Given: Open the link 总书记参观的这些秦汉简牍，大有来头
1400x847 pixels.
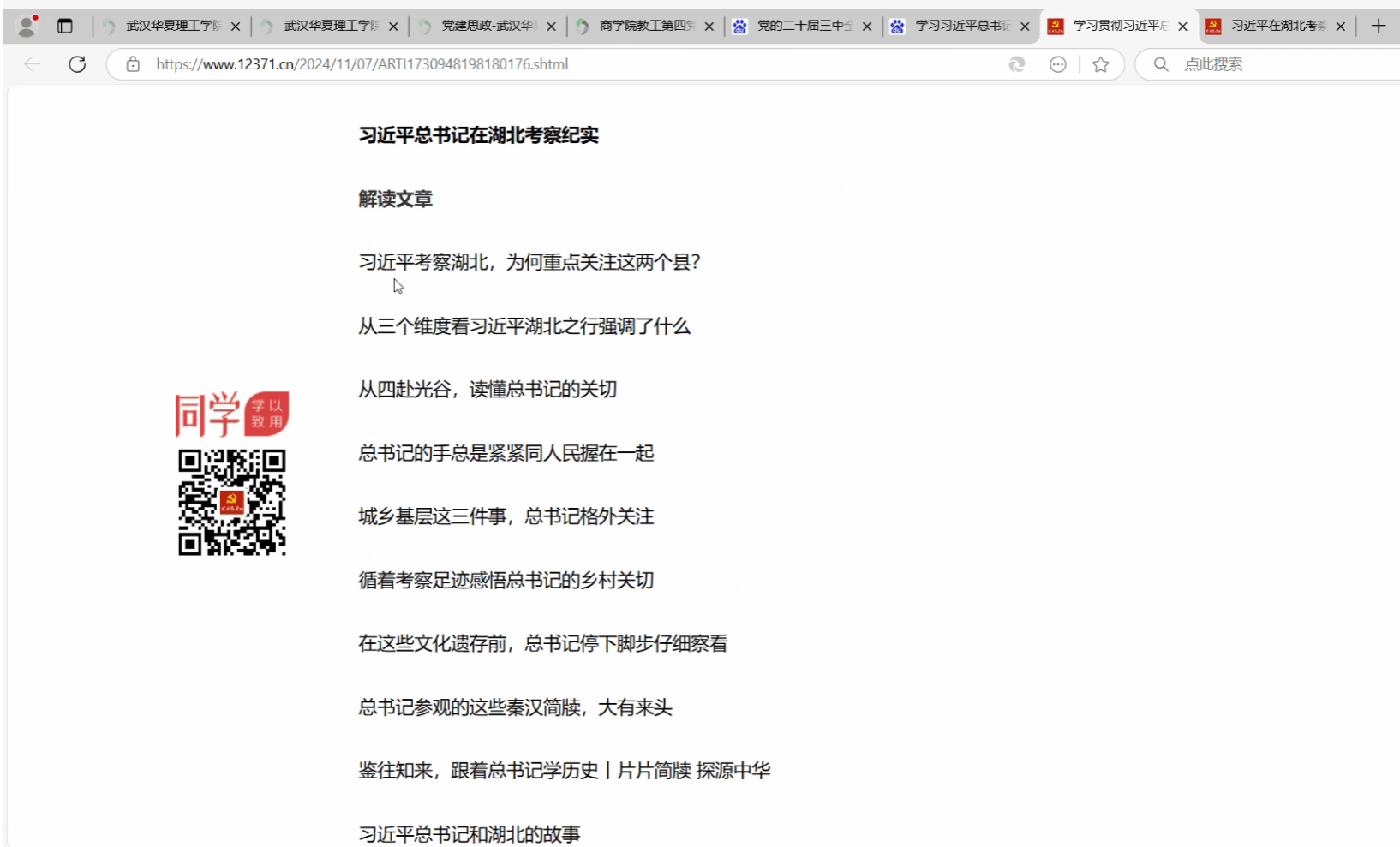Looking at the screenshot, I should click(515, 707).
